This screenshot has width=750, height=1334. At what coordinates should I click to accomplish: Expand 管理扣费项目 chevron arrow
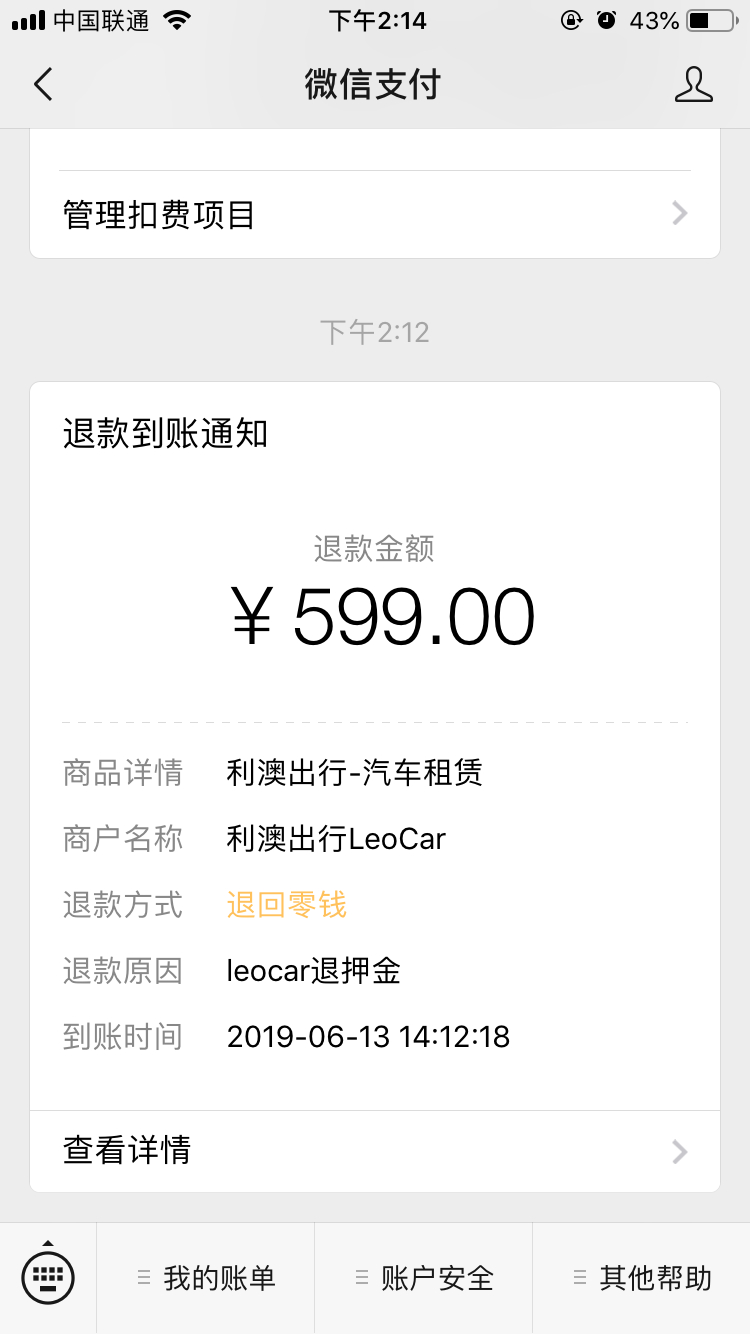point(680,213)
